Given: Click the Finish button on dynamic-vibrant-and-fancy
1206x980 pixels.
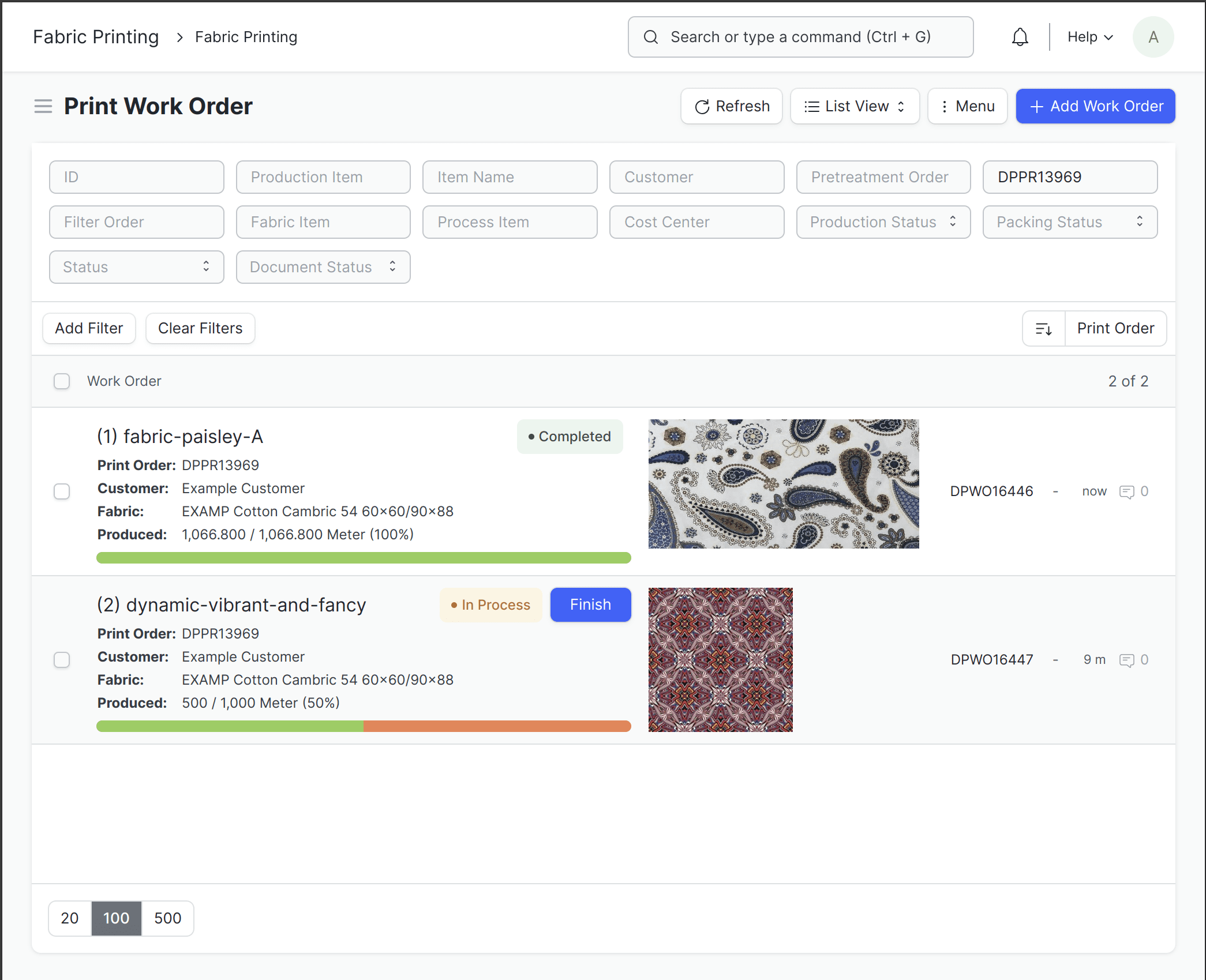Looking at the screenshot, I should coord(590,604).
